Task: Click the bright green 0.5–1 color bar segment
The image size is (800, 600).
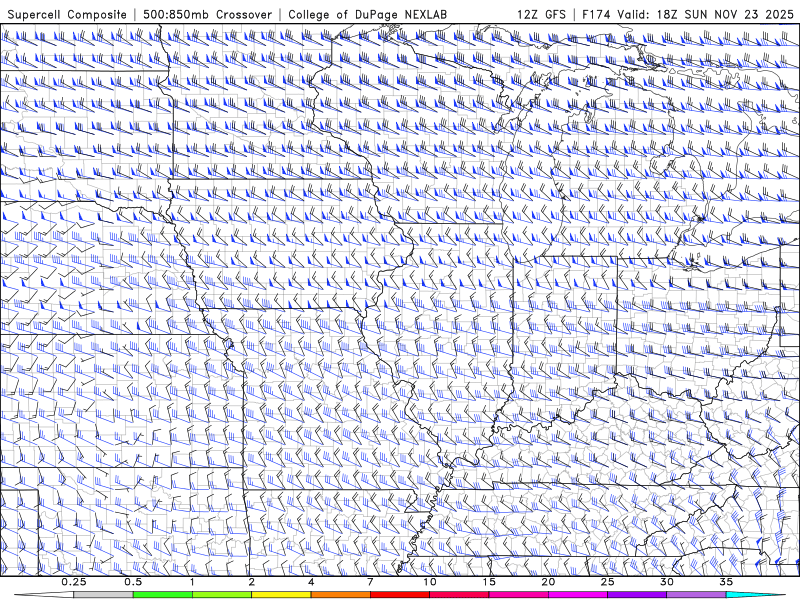Action: [x=163, y=595]
